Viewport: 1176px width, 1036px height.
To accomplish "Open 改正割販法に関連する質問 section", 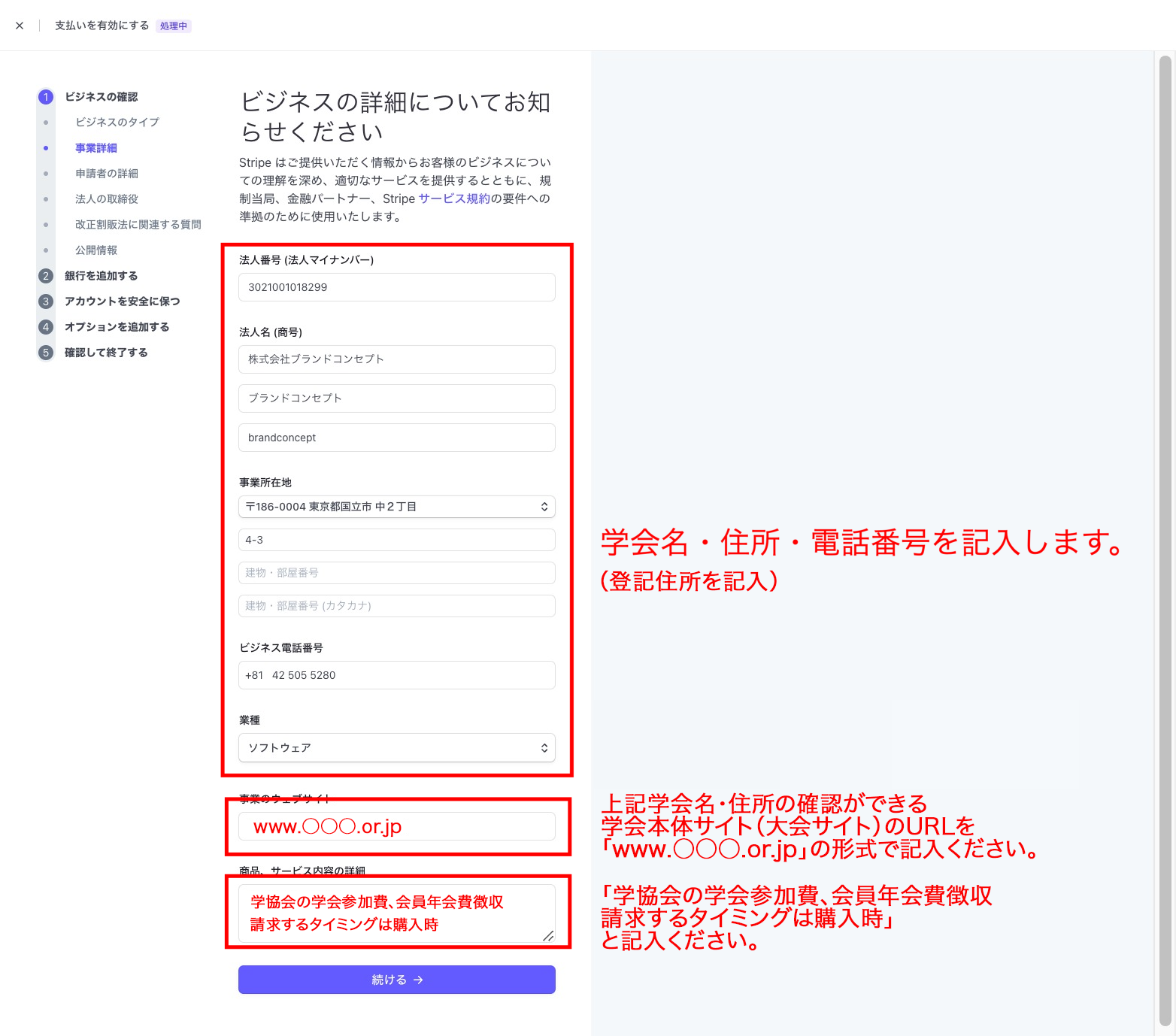I will [138, 225].
